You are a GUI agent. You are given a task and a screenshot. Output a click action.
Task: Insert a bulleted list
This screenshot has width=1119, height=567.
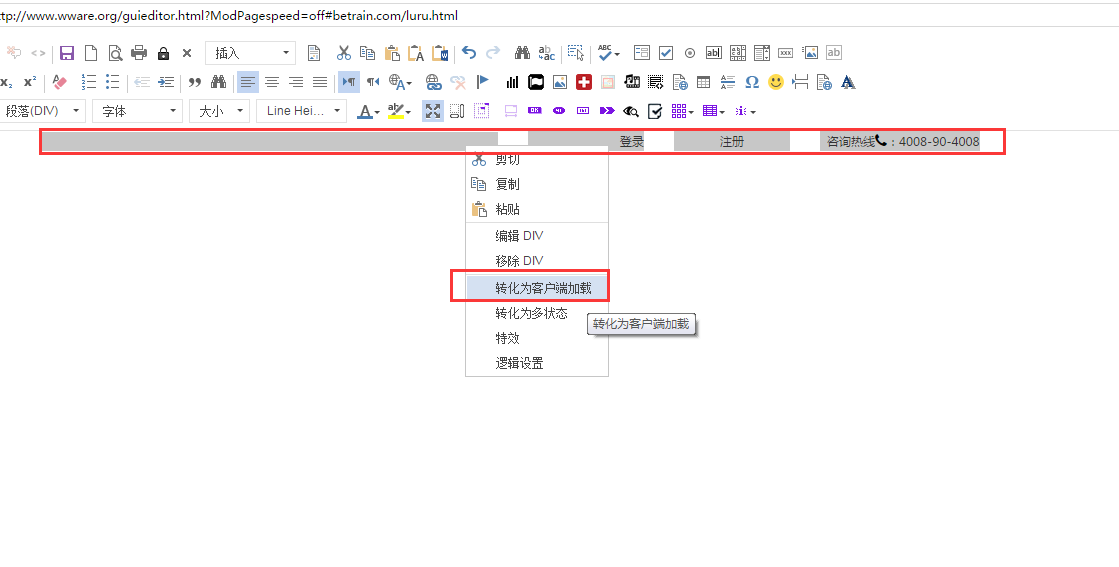tap(113, 83)
